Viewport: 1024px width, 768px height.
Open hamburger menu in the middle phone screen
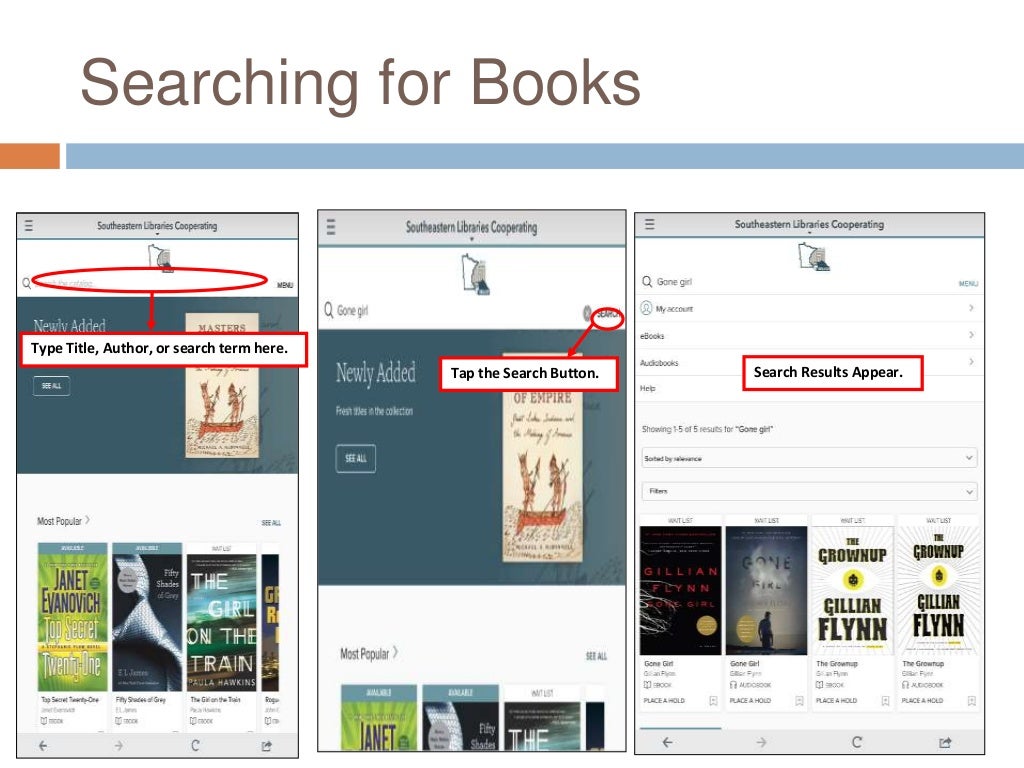pos(331,227)
